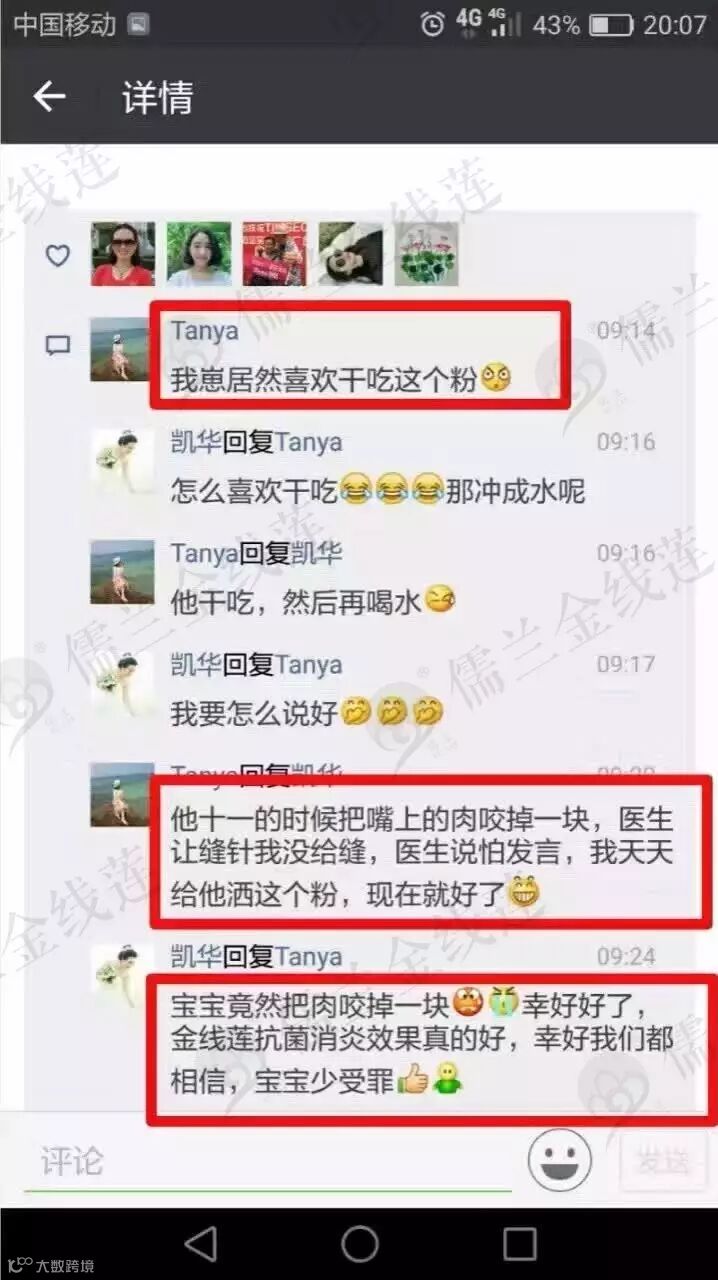The height and width of the screenshot is (1280, 718).
Task: Open the emoji smiley picker
Action: [x=560, y=1160]
